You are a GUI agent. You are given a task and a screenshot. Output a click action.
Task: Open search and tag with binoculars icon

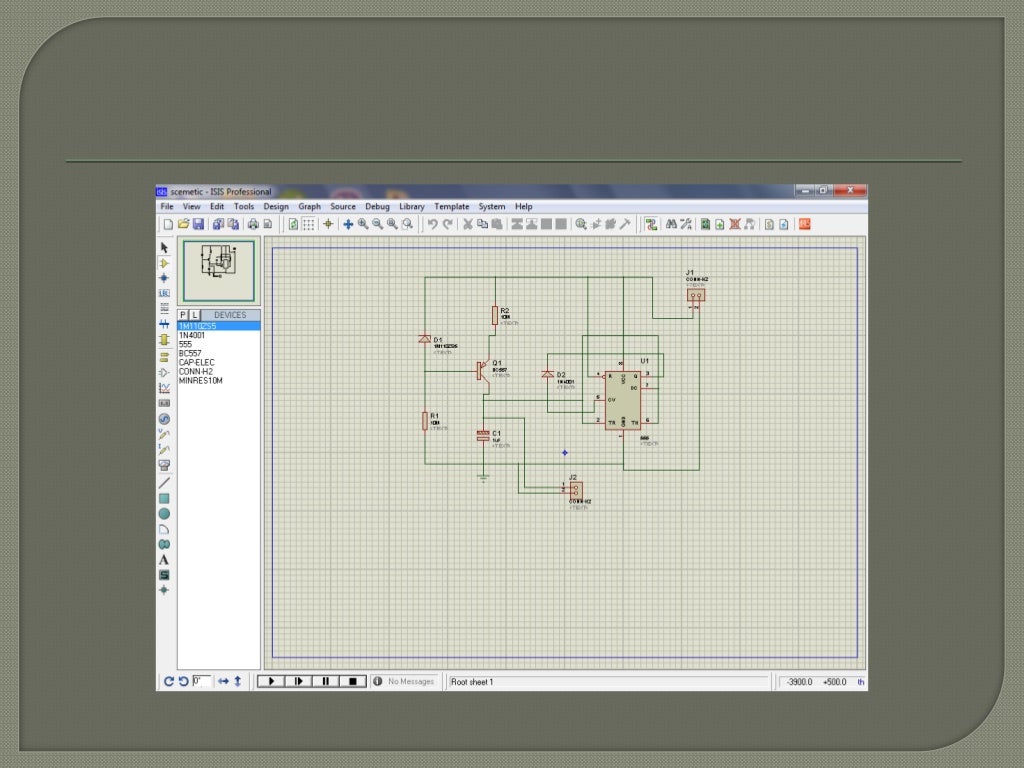pyautogui.click(x=671, y=225)
